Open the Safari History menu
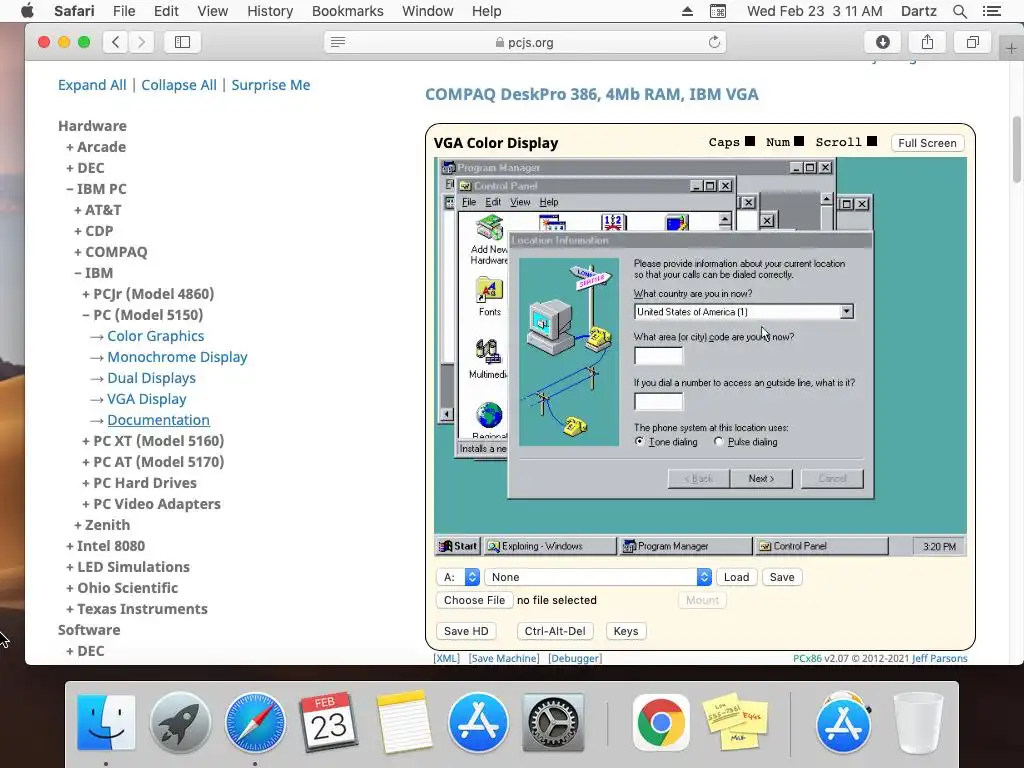 click(x=270, y=11)
